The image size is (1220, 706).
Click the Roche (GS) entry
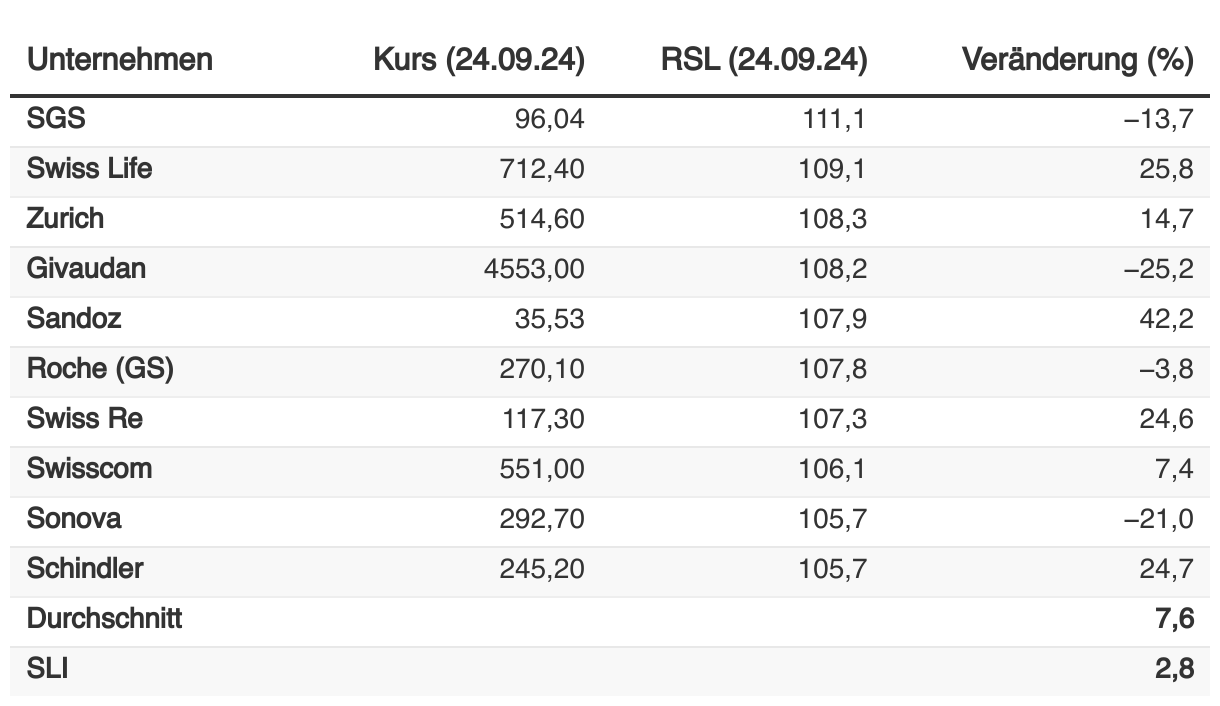(100, 369)
